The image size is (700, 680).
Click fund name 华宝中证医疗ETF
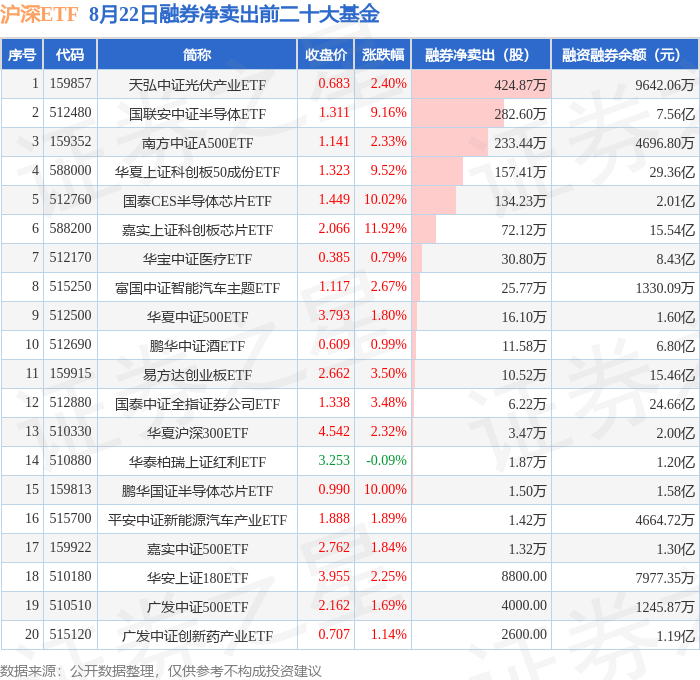197,259
